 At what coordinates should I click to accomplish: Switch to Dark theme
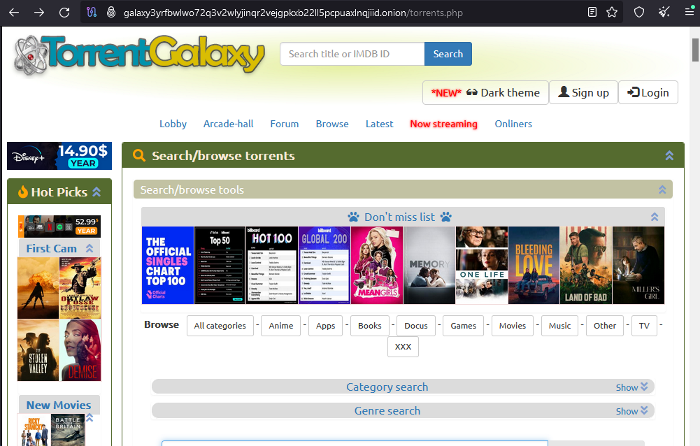[485, 92]
